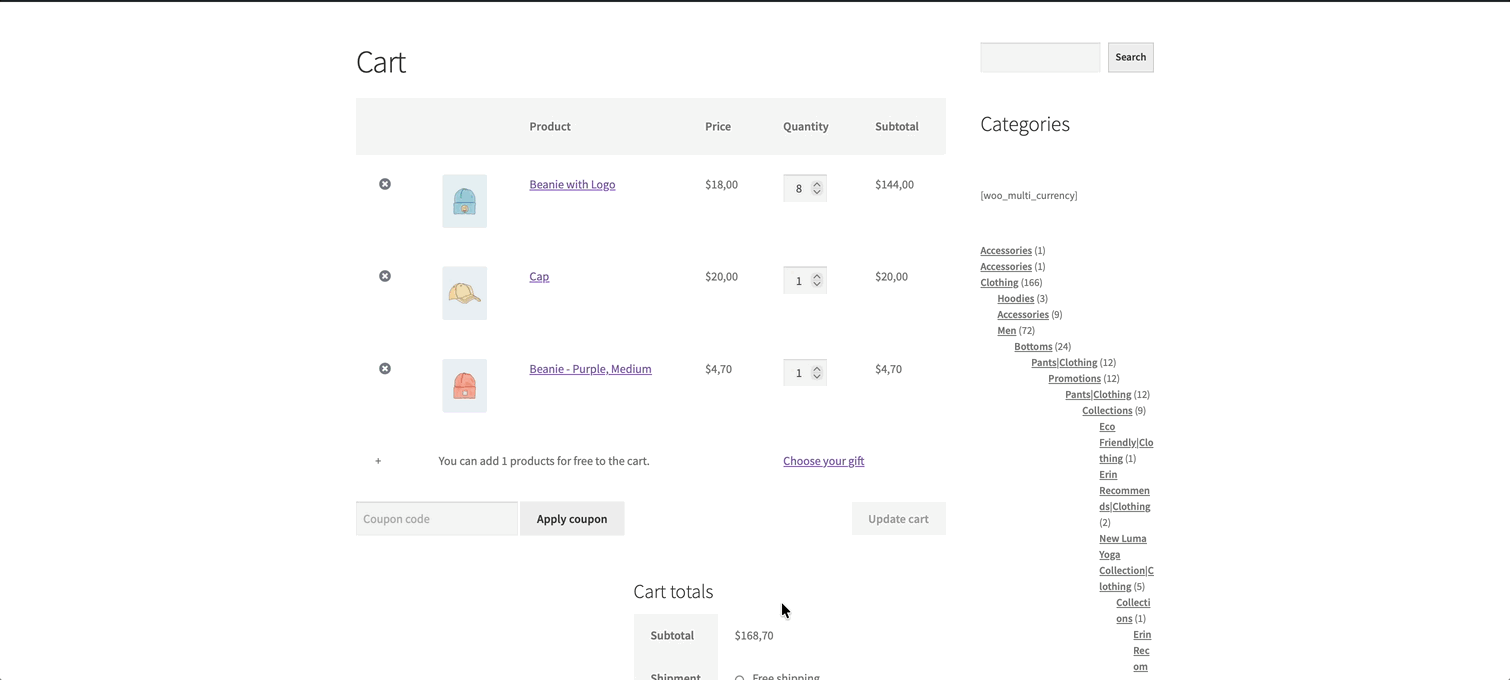
Task: Open the Bottoms subcategory link
Action: pos(1033,347)
